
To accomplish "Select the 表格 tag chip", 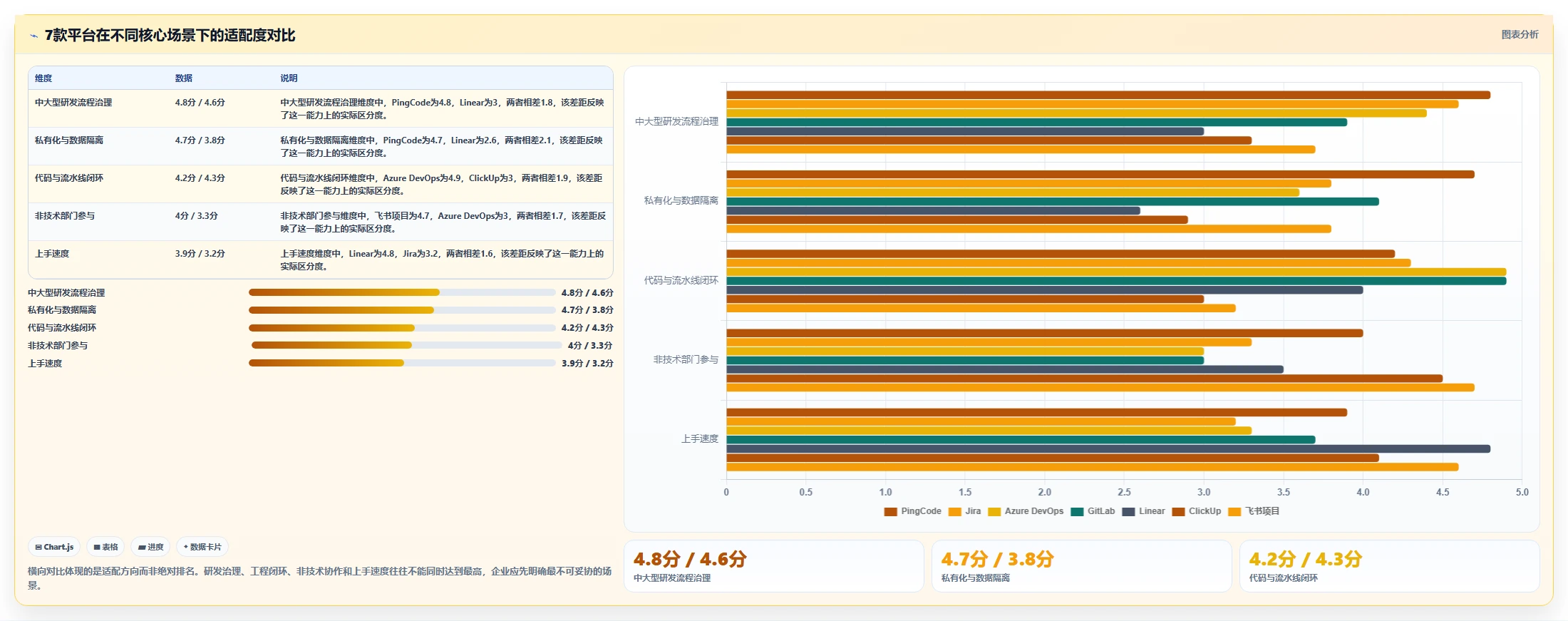I will pos(105,547).
